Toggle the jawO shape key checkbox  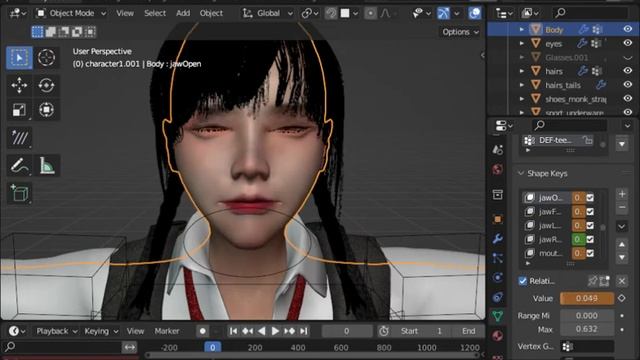pyautogui.click(x=590, y=198)
